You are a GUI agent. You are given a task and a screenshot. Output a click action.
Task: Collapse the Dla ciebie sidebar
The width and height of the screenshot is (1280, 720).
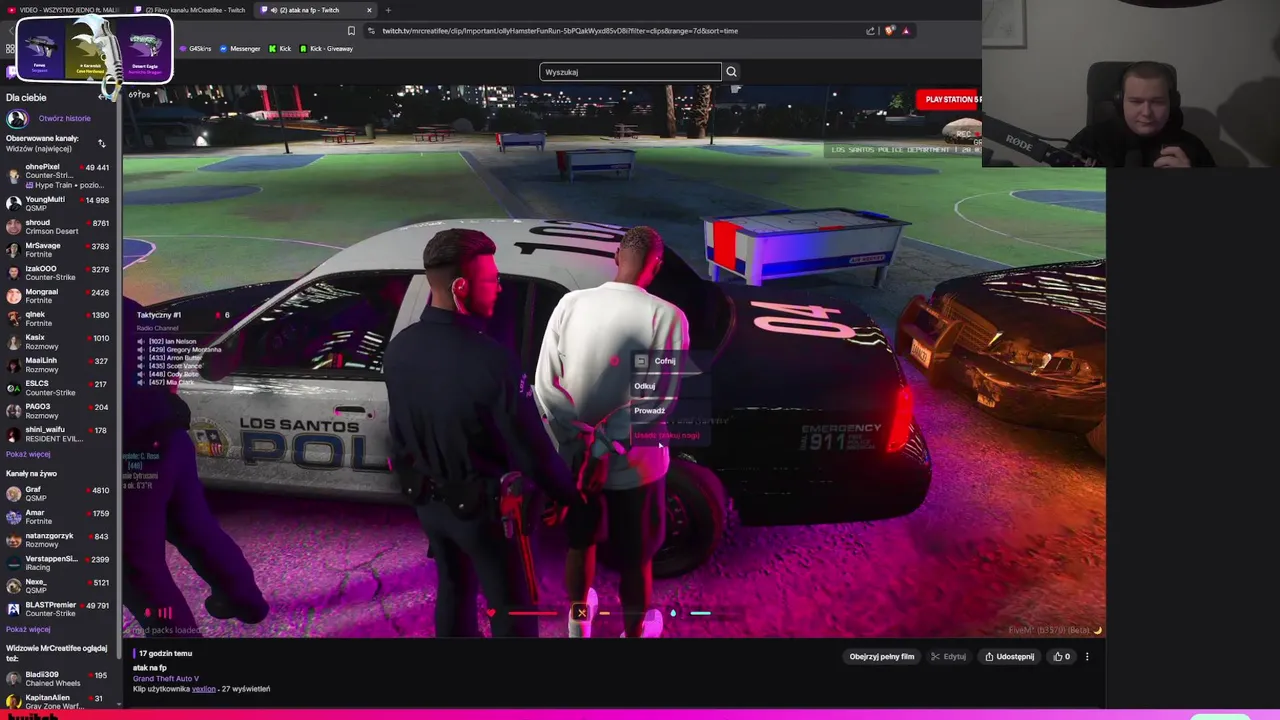click(x=102, y=97)
